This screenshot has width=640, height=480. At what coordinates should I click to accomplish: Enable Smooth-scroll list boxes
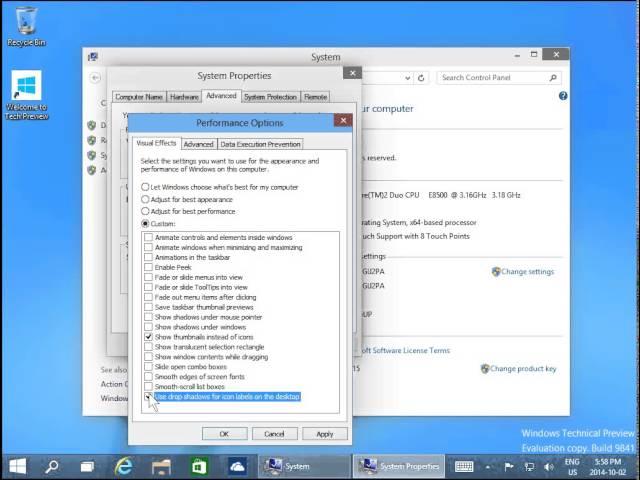click(149, 387)
